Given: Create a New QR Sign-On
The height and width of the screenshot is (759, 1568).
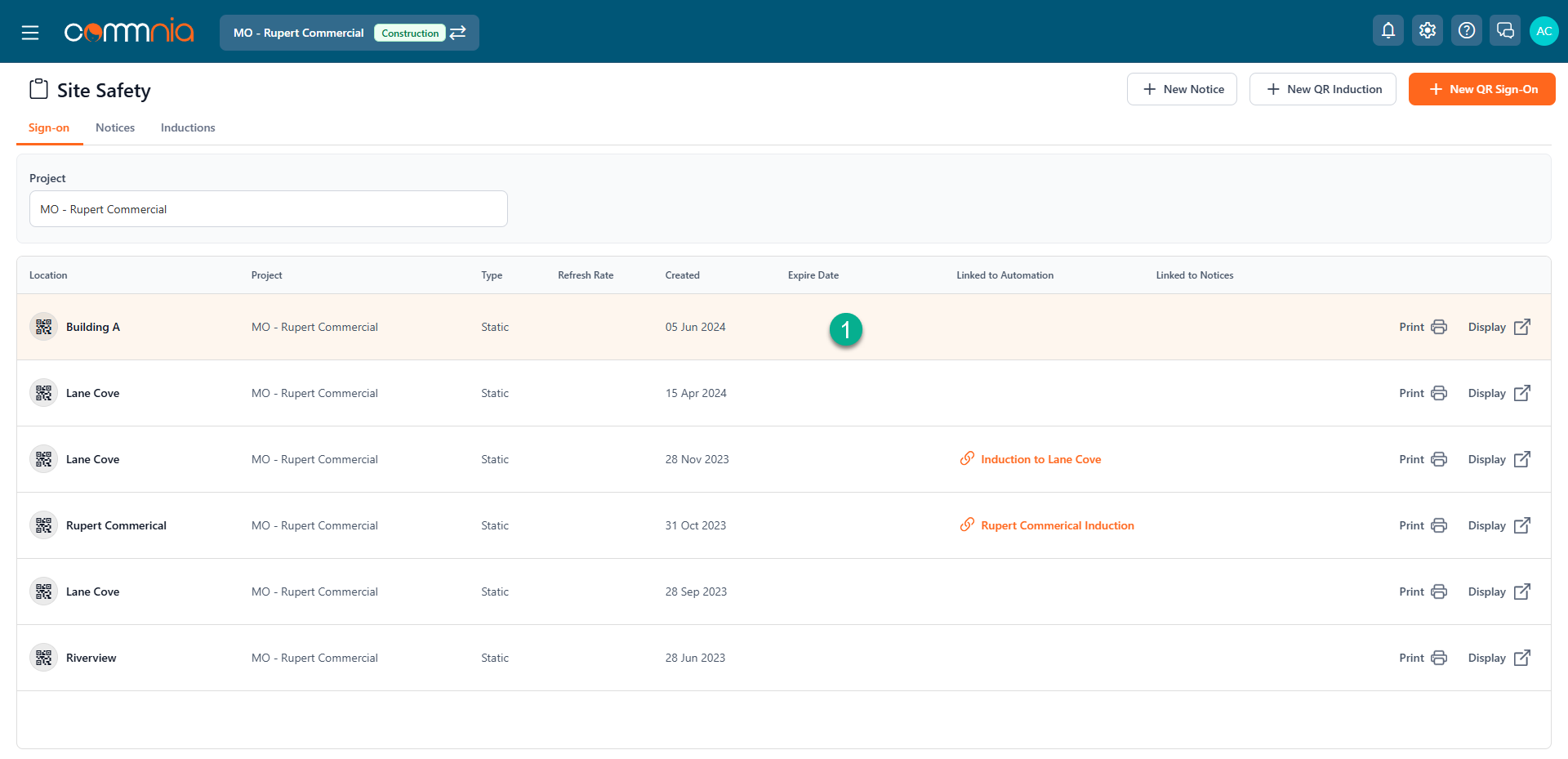Looking at the screenshot, I should tap(1482, 89).
